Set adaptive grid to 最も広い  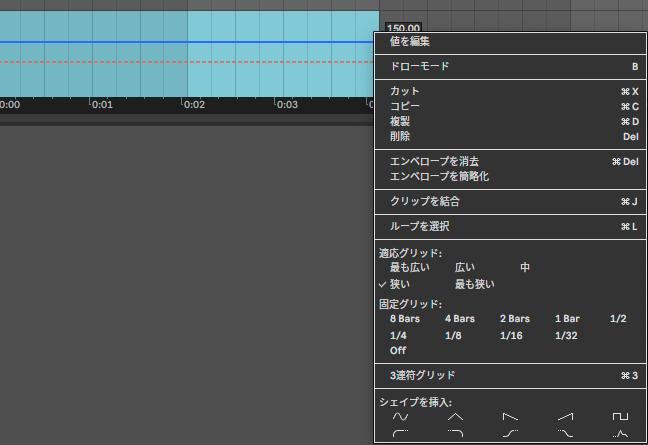[x=410, y=268]
